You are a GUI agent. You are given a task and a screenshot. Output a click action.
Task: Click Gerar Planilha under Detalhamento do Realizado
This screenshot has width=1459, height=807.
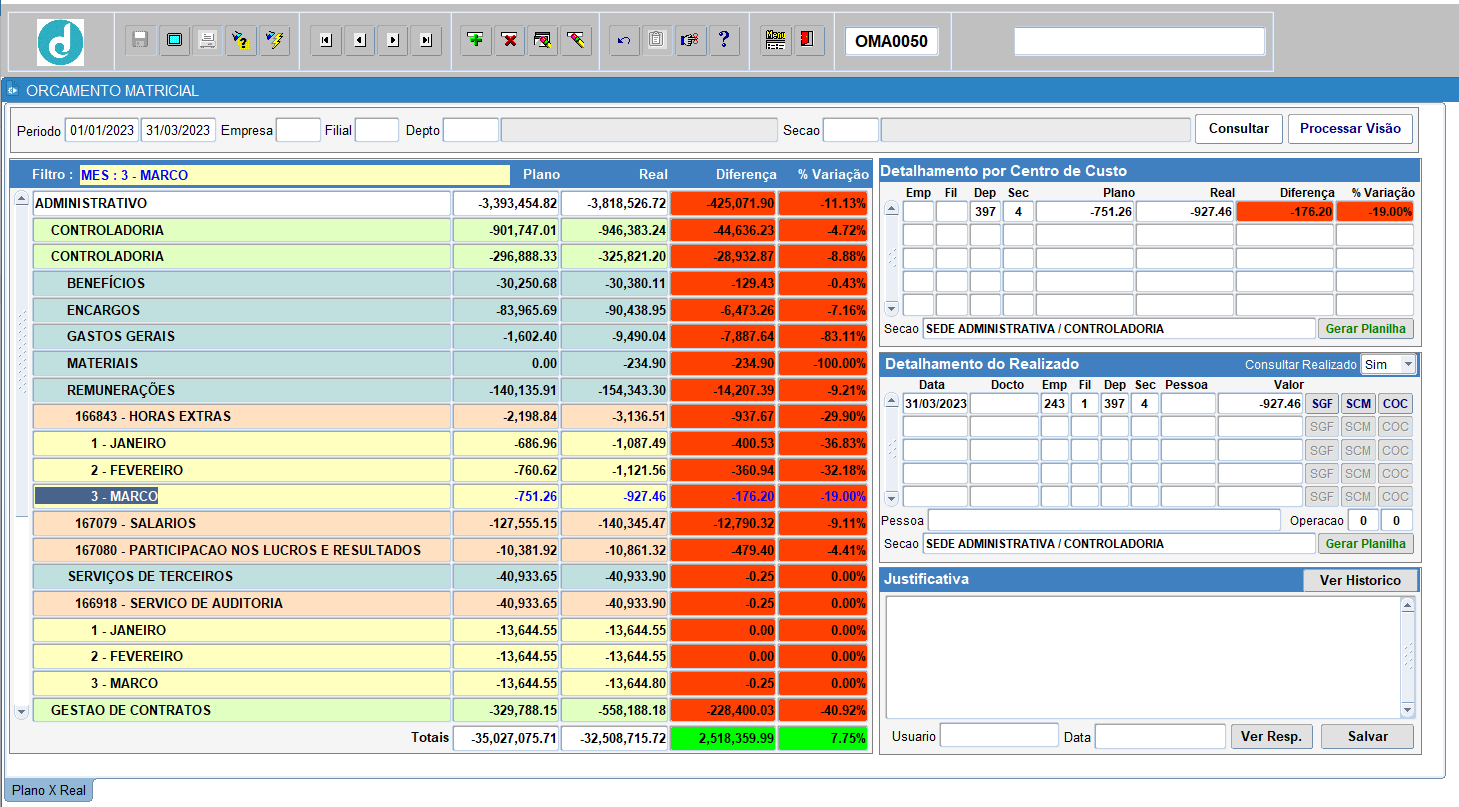pyautogui.click(x=1366, y=543)
